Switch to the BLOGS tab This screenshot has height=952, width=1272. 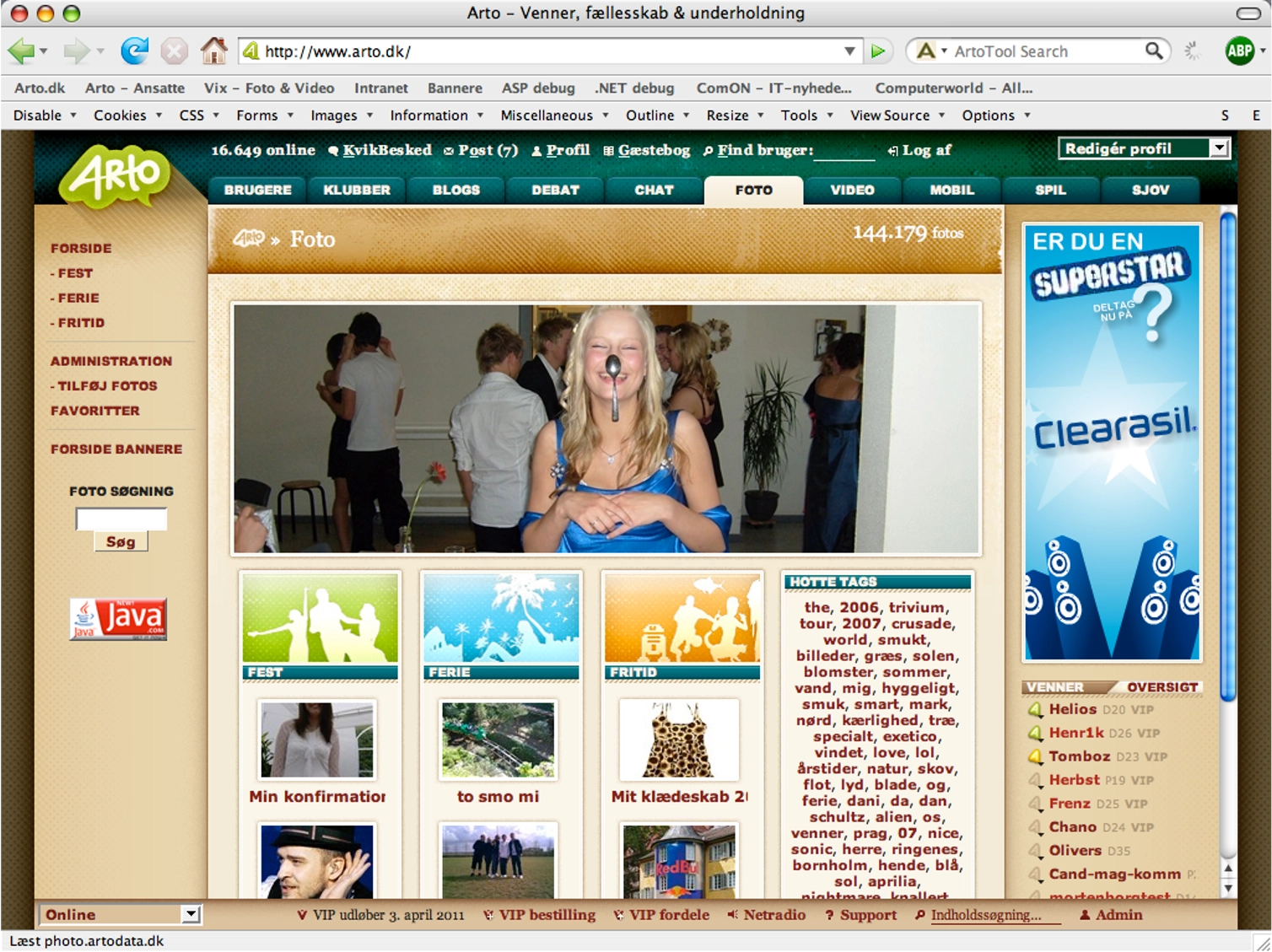click(455, 191)
